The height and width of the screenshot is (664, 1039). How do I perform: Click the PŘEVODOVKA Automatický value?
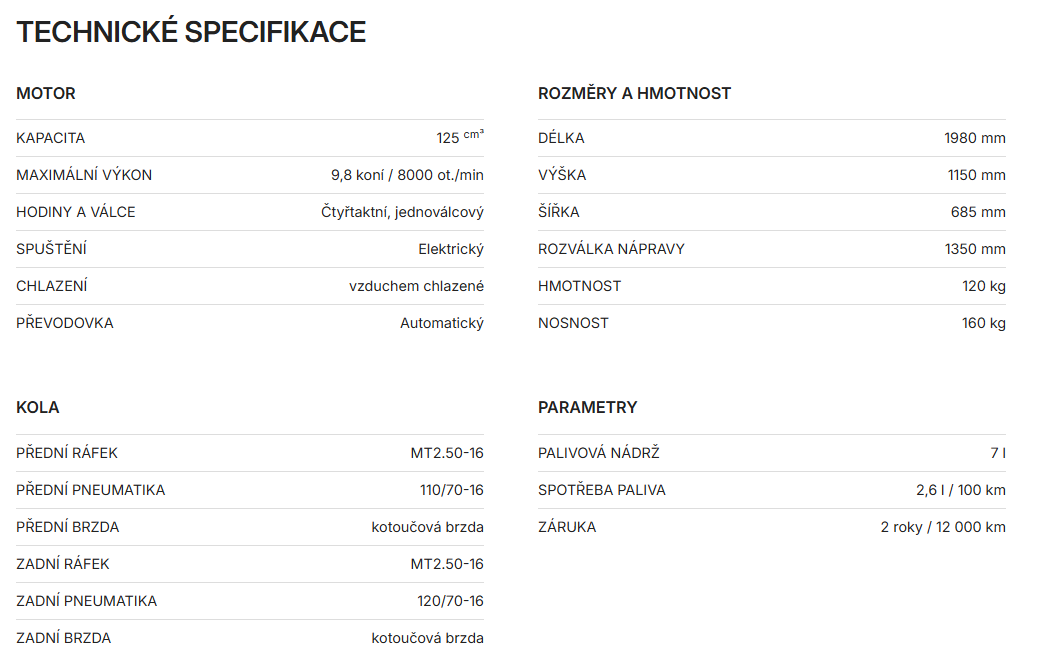click(x=442, y=323)
